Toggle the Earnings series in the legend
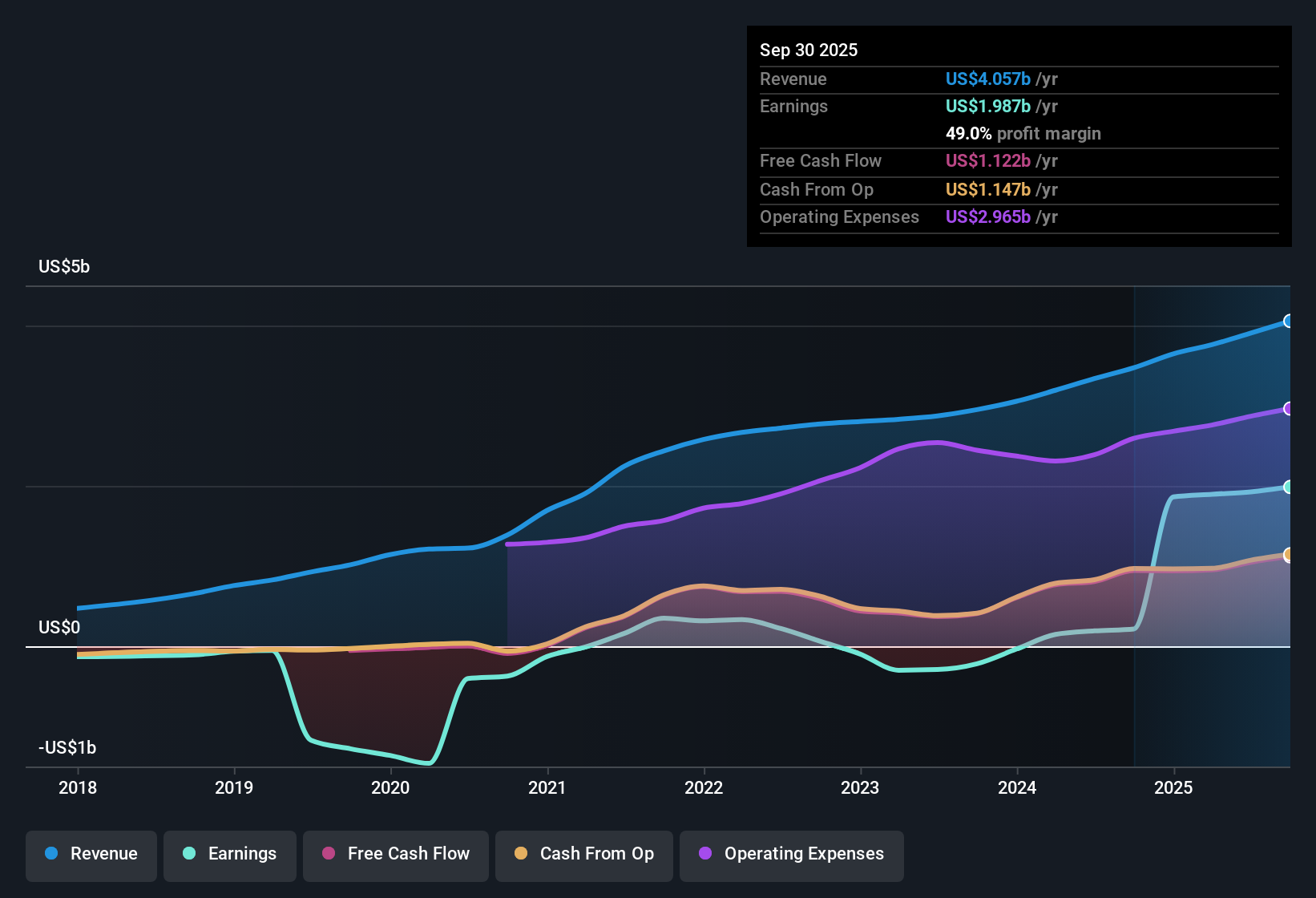 pyautogui.click(x=229, y=854)
